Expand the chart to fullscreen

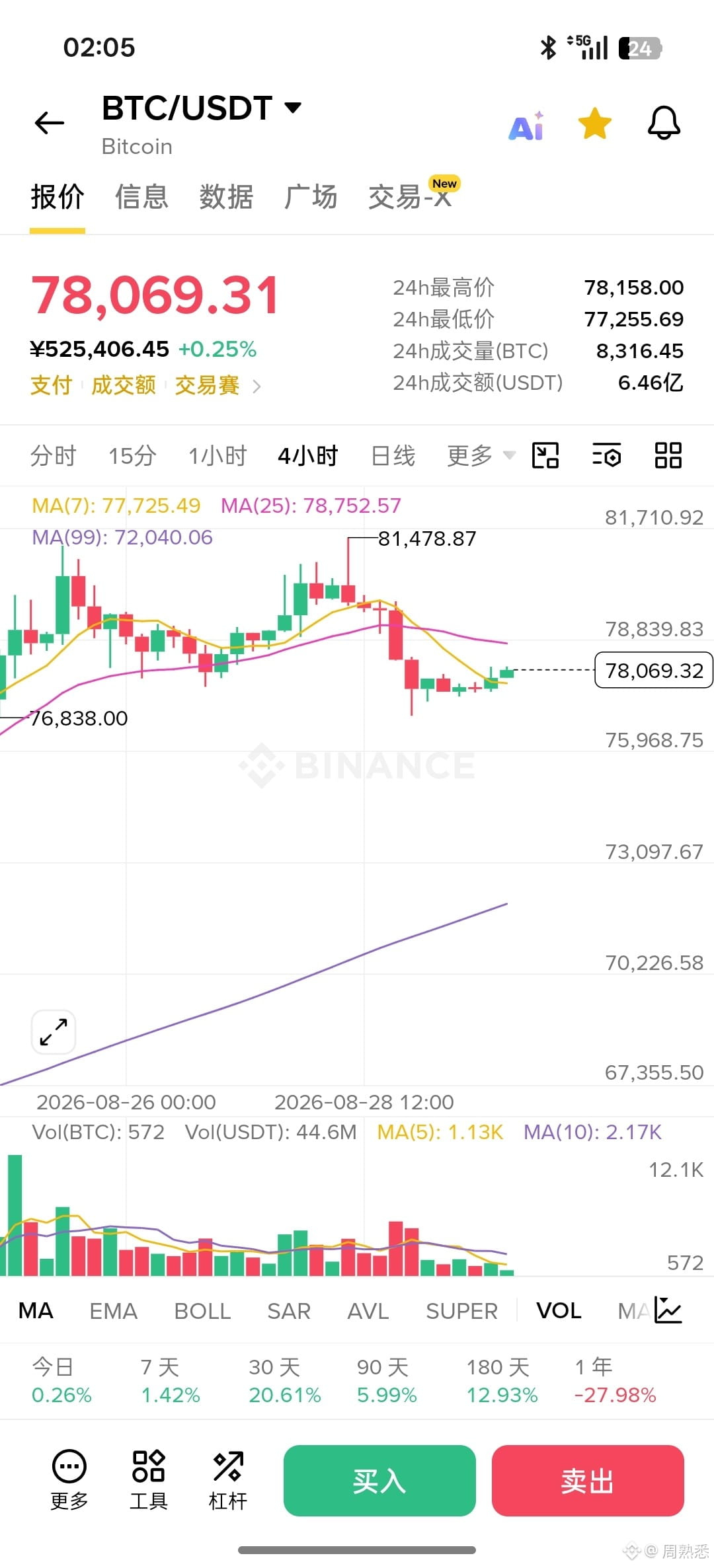54,1031
